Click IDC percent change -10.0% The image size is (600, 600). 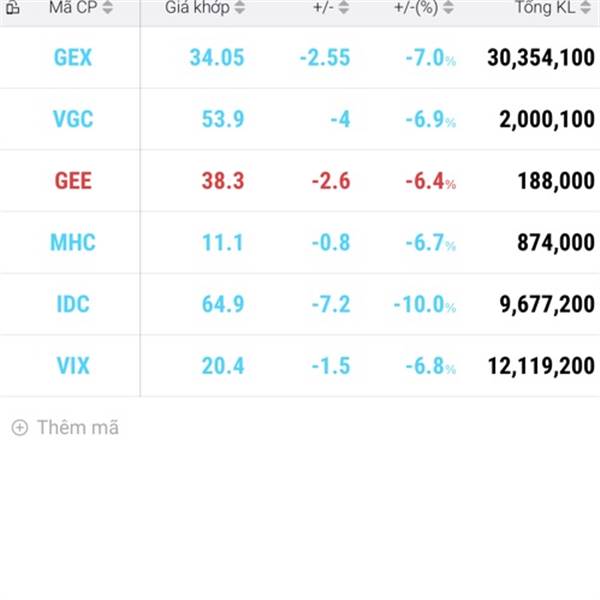[425, 304]
